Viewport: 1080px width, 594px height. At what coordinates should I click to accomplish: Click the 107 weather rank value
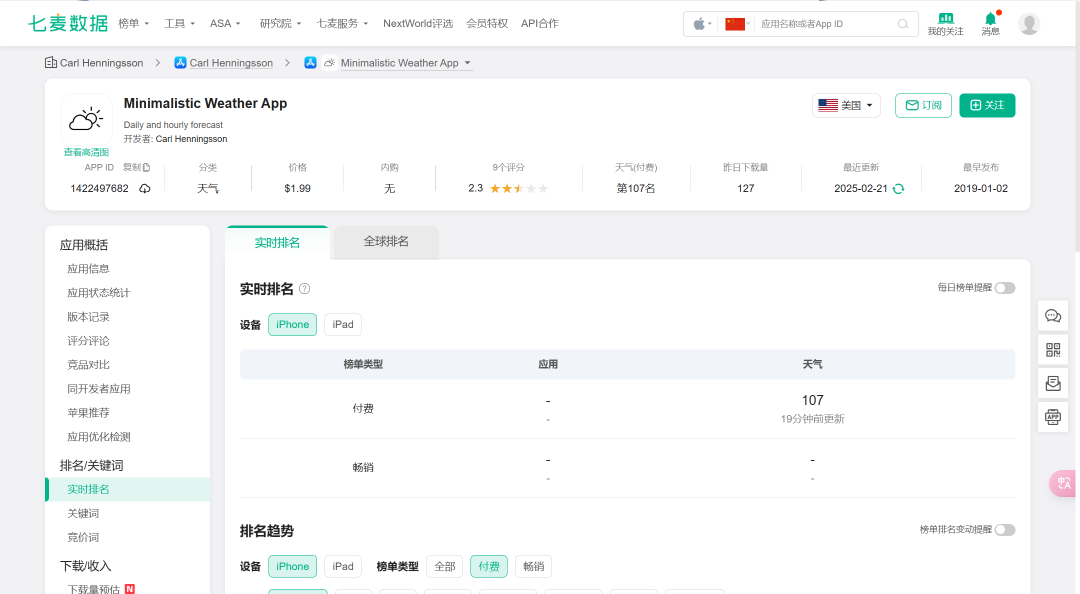[x=813, y=400]
